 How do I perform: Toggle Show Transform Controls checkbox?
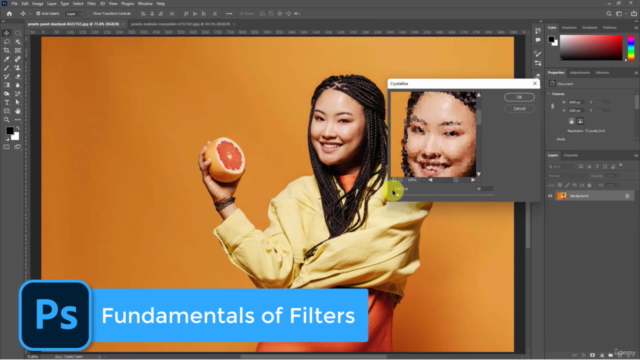[x=90, y=13]
